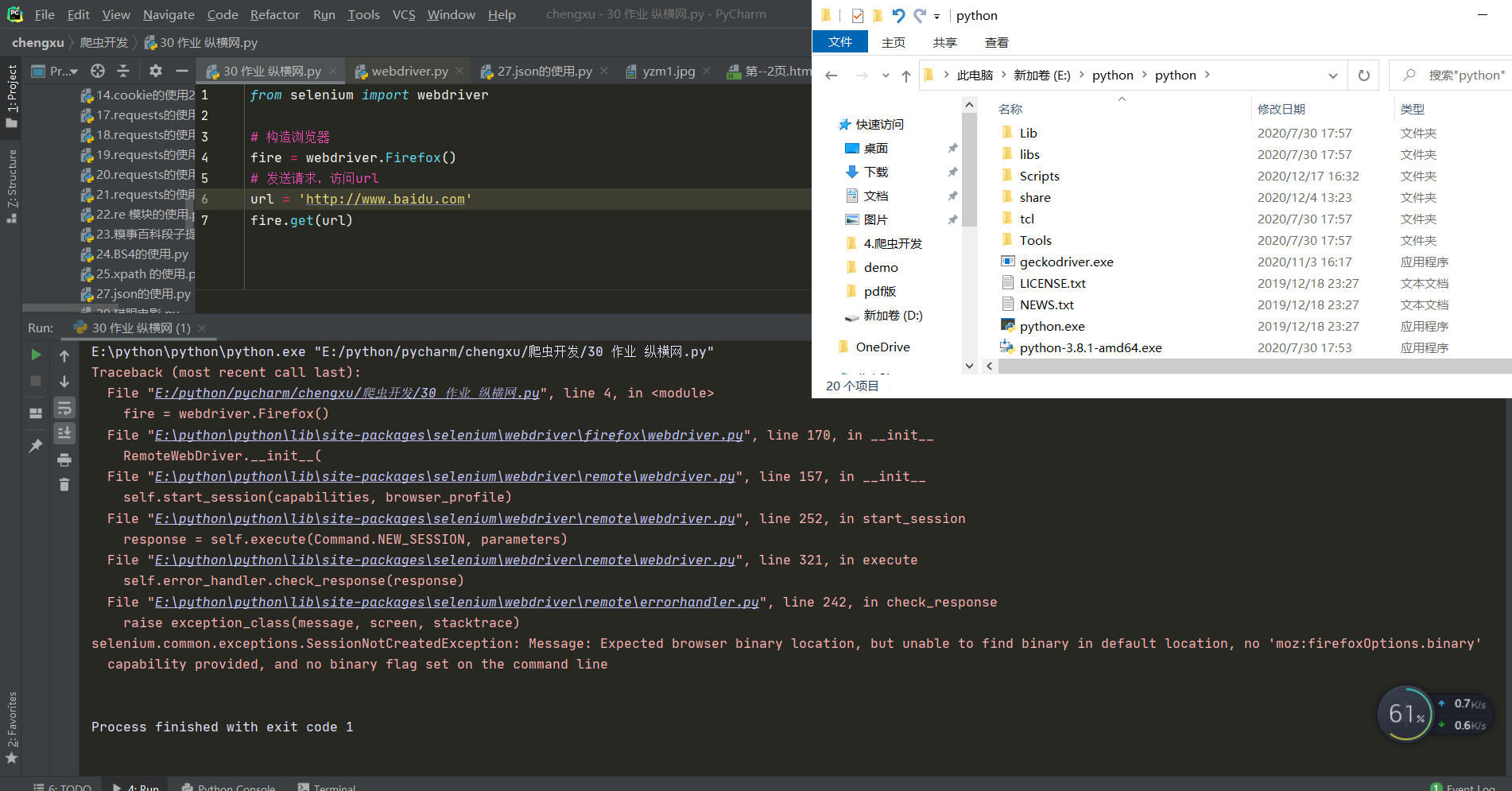Open the Refactor menu in PyCharm

pos(275,14)
